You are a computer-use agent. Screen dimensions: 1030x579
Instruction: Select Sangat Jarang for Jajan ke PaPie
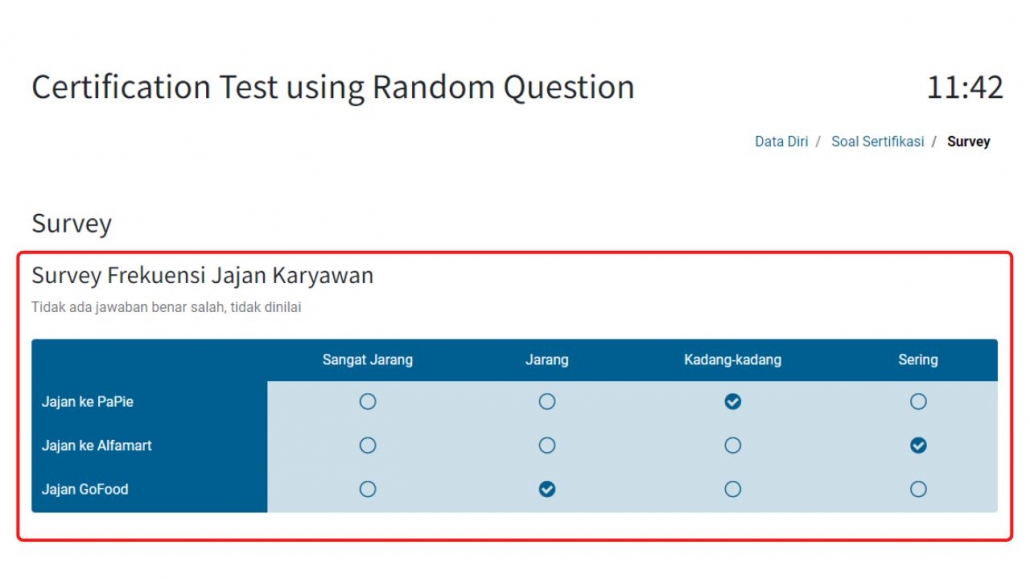pyautogui.click(x=367, y=402)
